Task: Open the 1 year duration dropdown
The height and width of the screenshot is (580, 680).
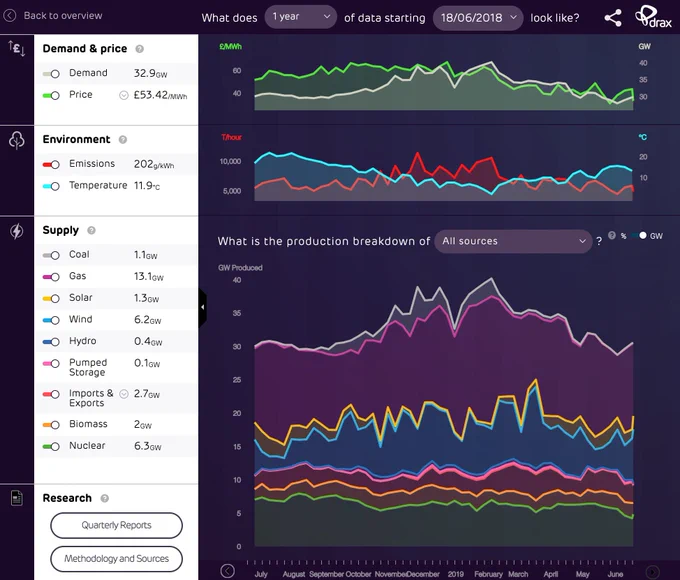Action: click(301, 17)
